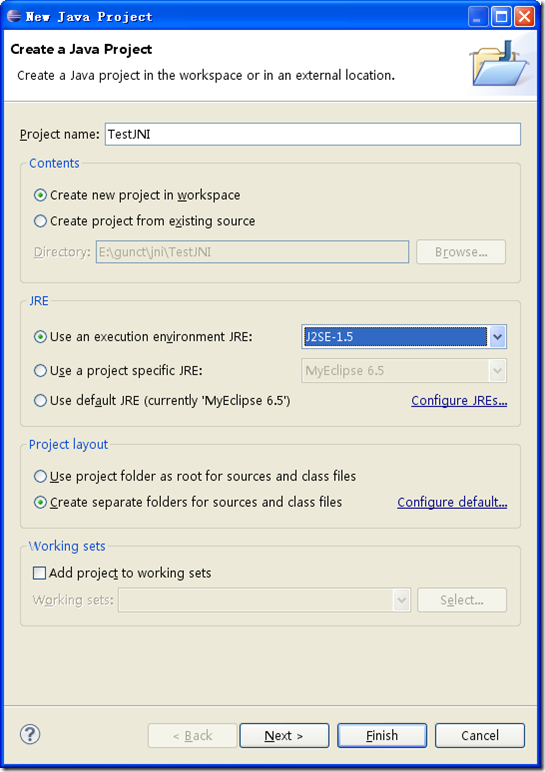Click inside the Project name field
545x772 pixels.
[x=313, y=134]
